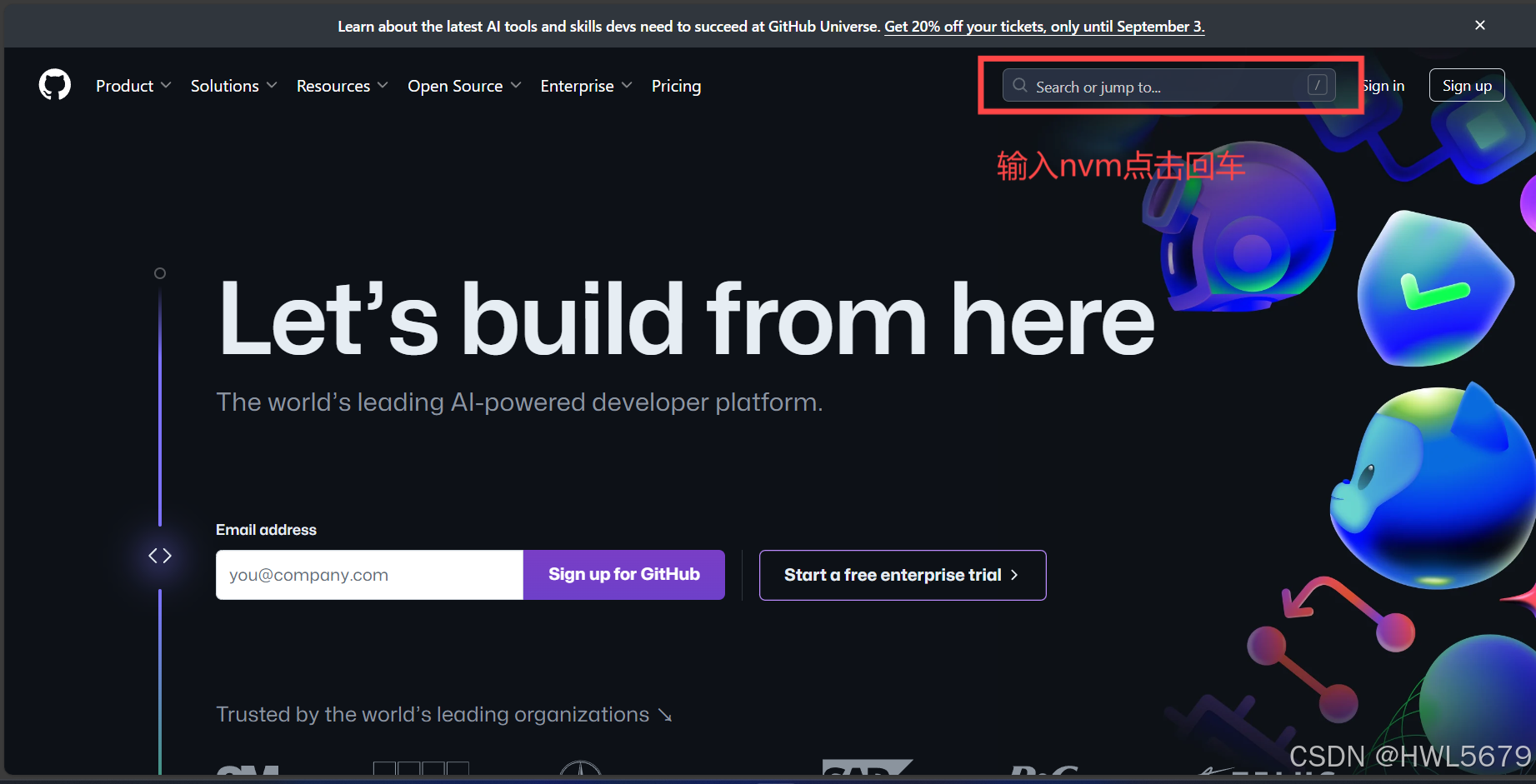Open the 20% off tickets link
The width and height of the screenshot is (1536, 784).
[1044, 27]
